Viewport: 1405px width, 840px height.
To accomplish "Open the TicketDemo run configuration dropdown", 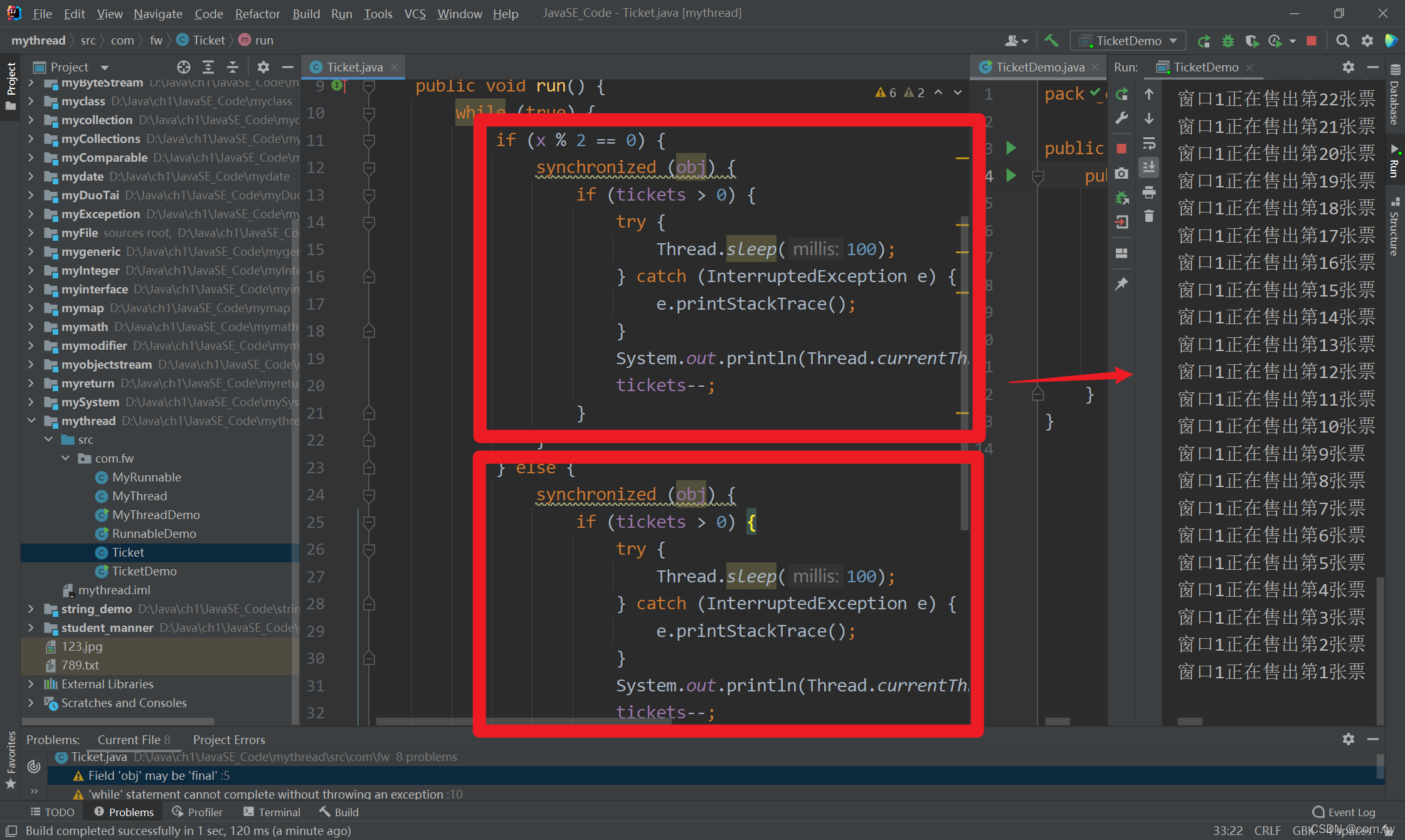I will (x=1128, y=41).
